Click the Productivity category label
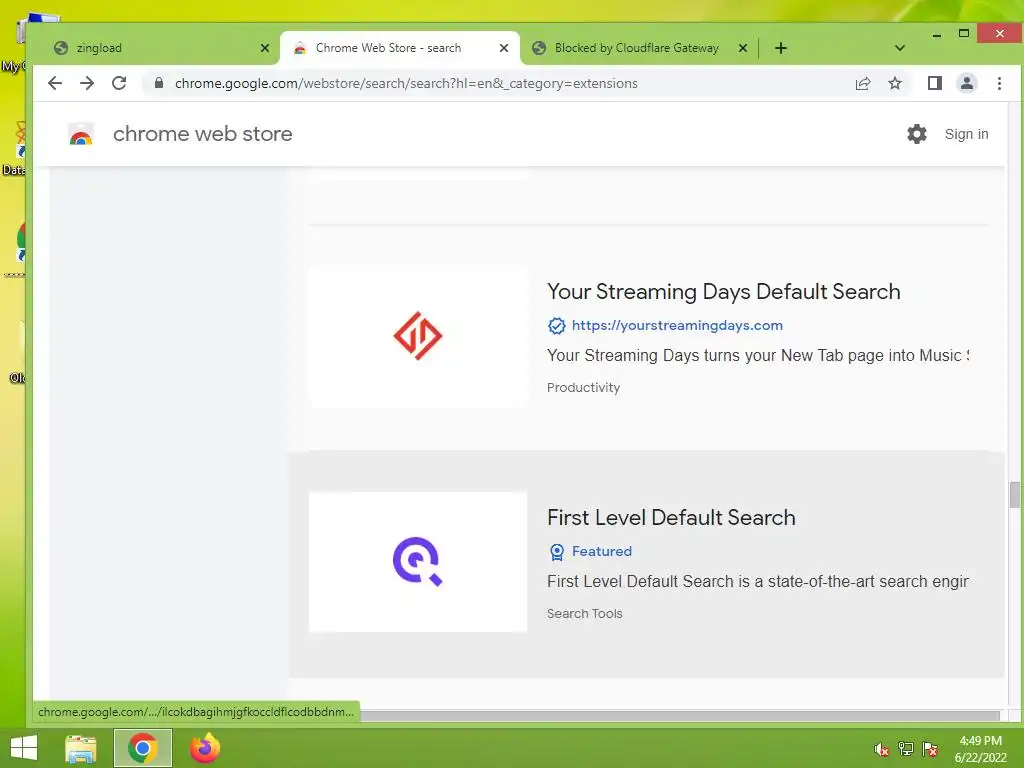The image size is (1024, 768). tap(583, 387)
